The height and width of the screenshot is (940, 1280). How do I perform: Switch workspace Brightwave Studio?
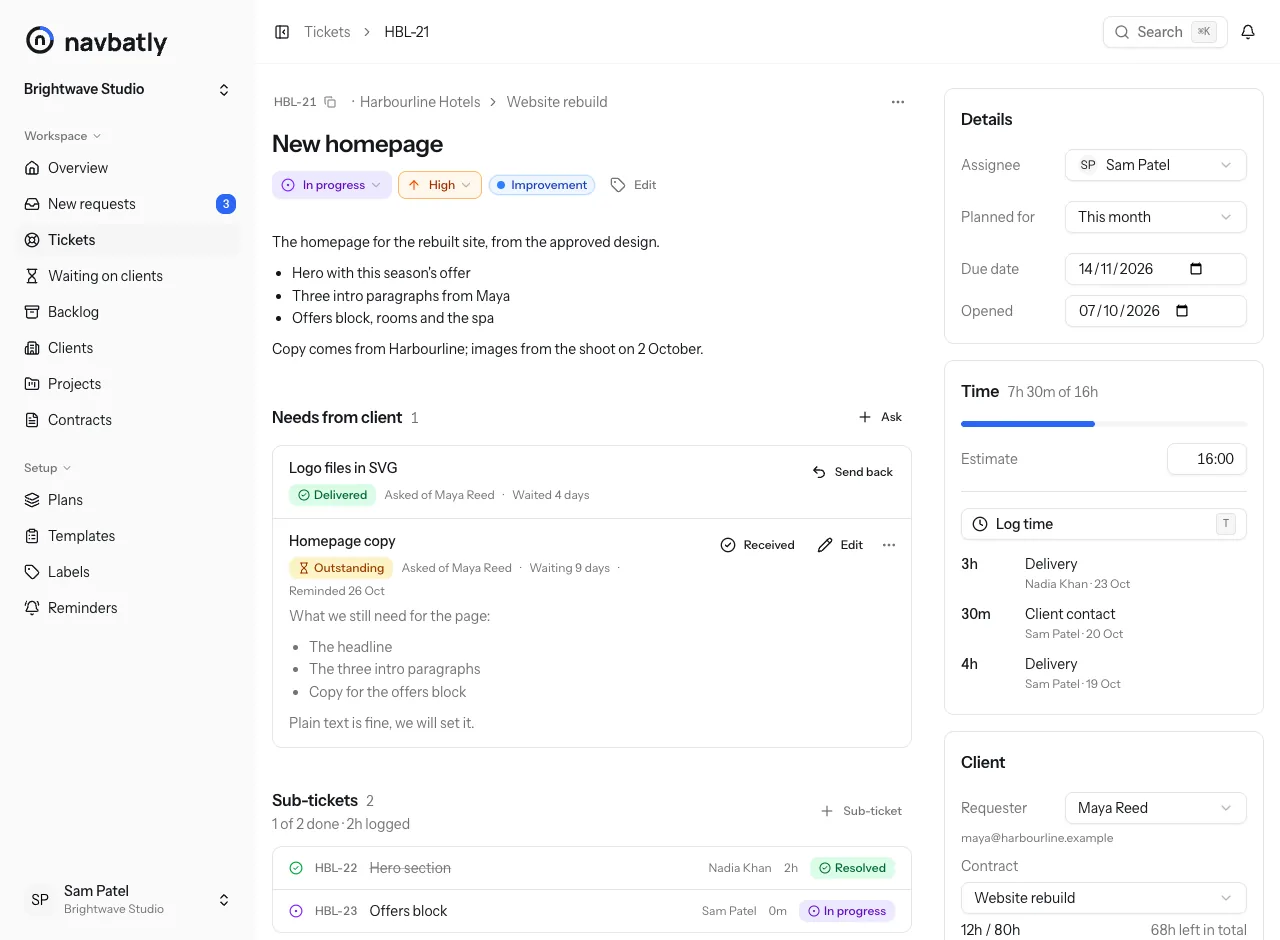pos(127,89)
